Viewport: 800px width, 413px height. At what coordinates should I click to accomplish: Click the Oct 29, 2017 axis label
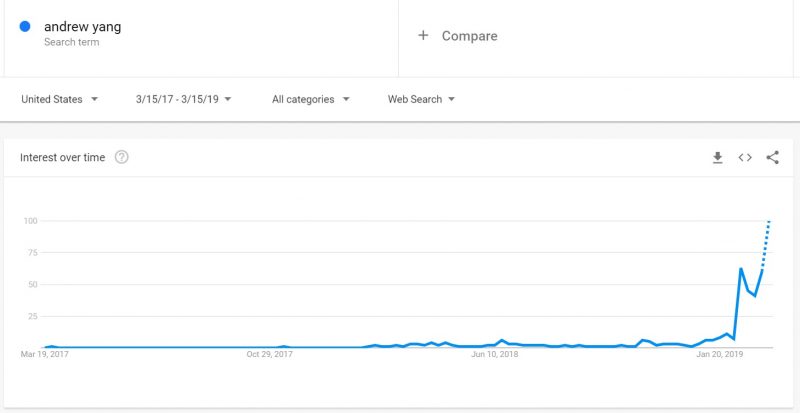269,354
